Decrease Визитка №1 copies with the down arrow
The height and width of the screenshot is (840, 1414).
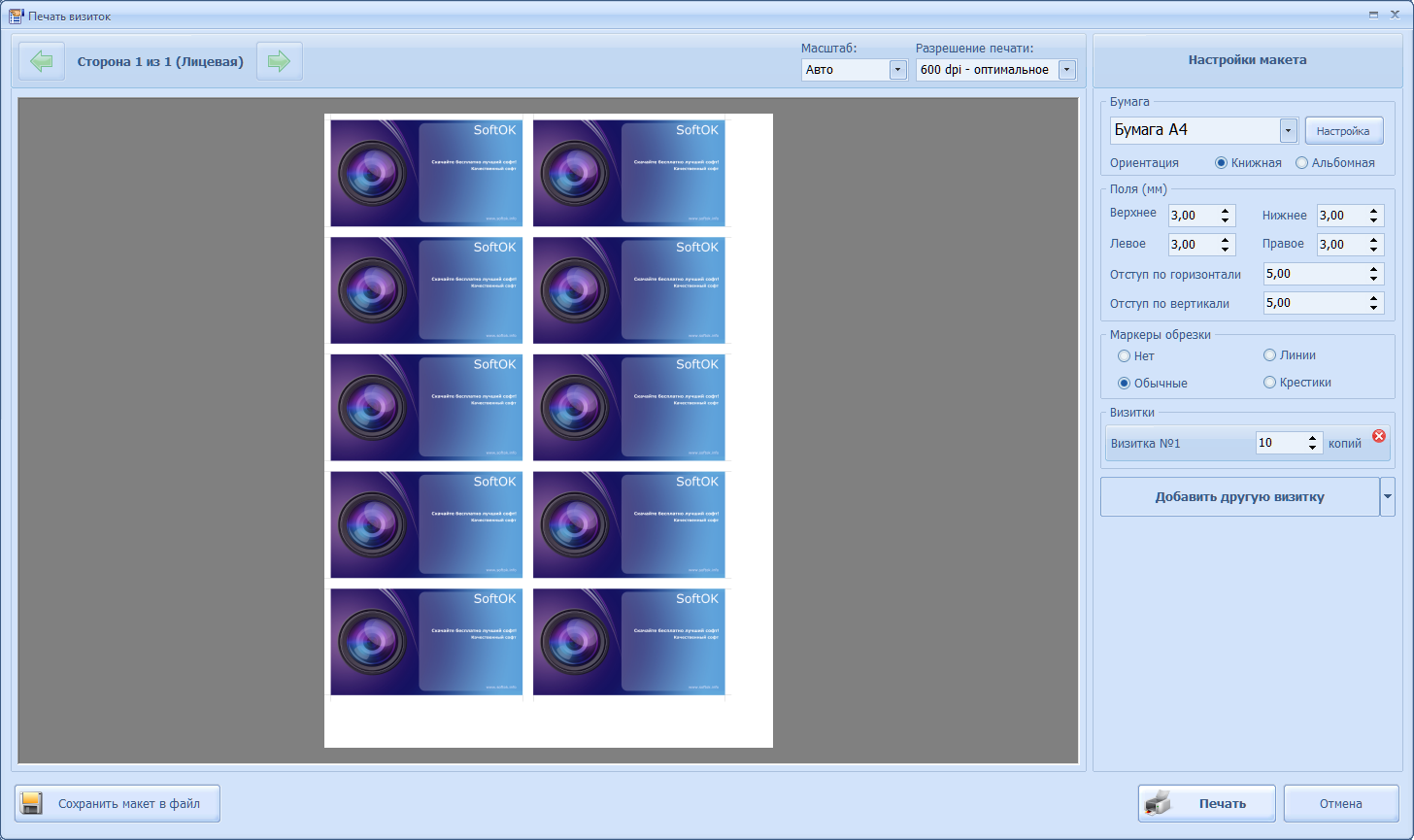(x=1313, y=448)
